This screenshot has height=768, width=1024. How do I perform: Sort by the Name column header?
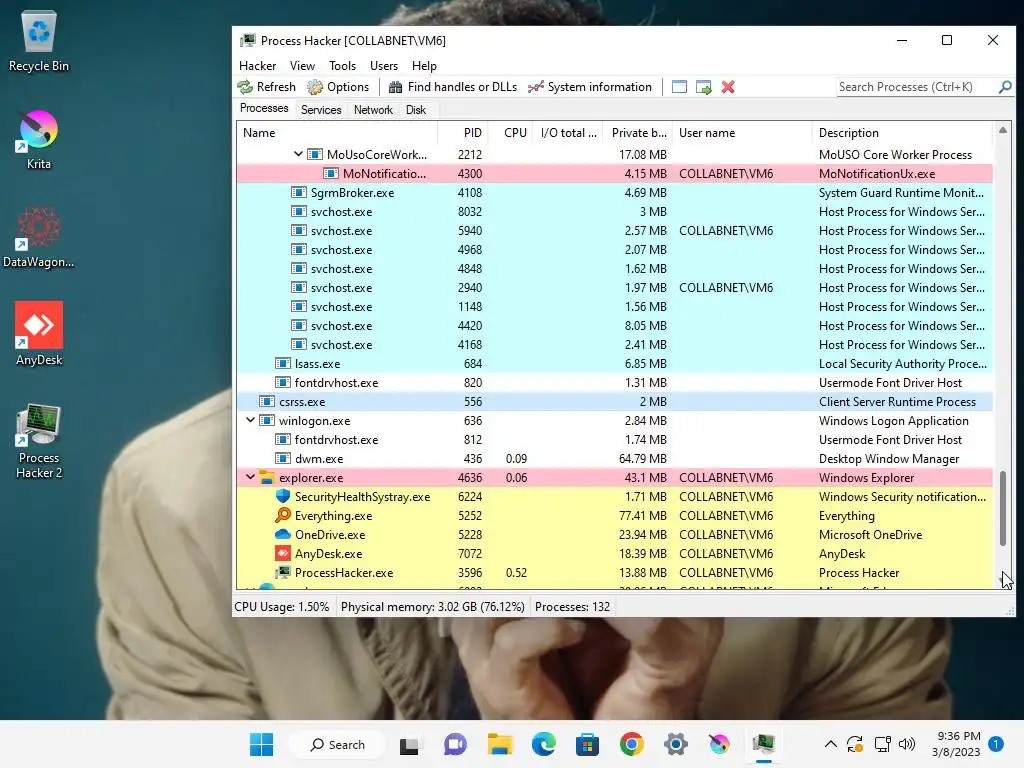click(336, 133)
